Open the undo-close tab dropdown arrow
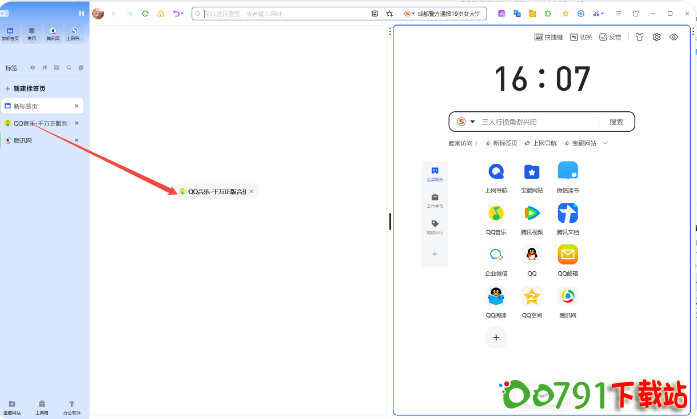 pos(183,14)
